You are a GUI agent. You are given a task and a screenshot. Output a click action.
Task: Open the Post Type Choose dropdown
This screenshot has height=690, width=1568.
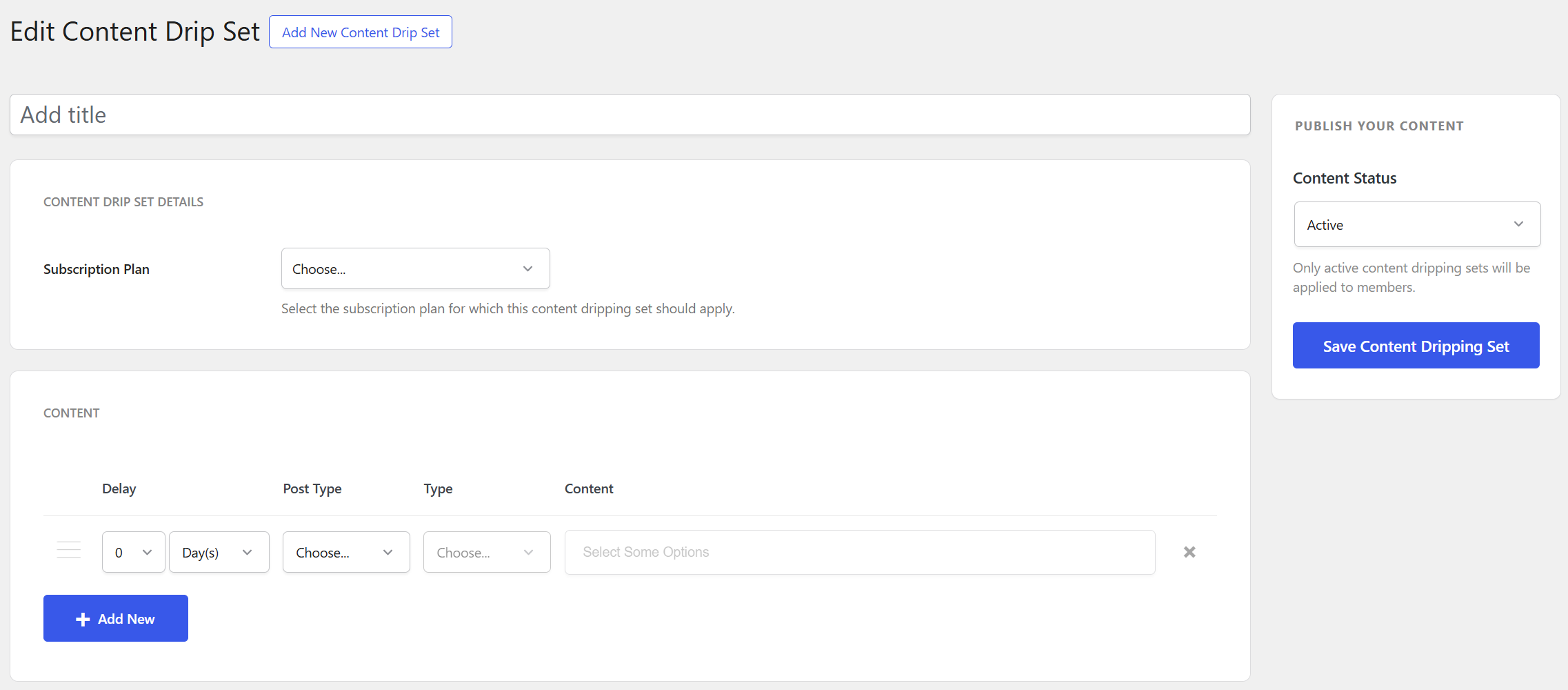coord(346,552)
